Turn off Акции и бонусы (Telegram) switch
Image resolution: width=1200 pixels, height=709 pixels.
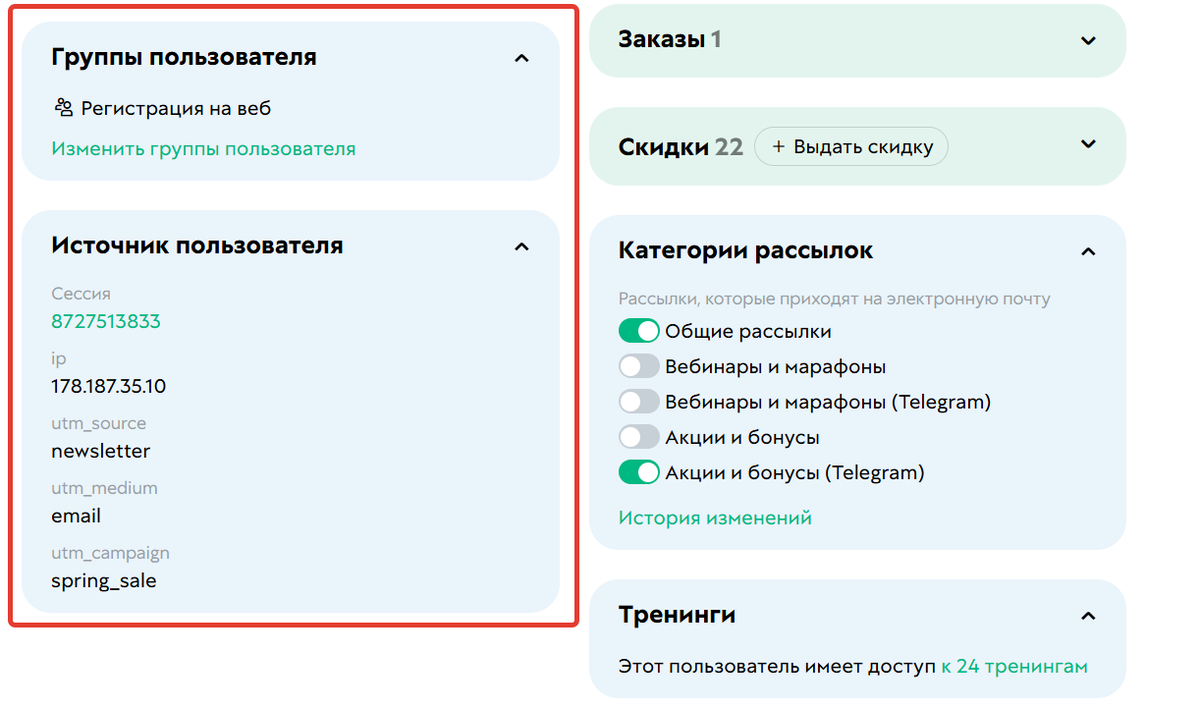click(638, 472)
